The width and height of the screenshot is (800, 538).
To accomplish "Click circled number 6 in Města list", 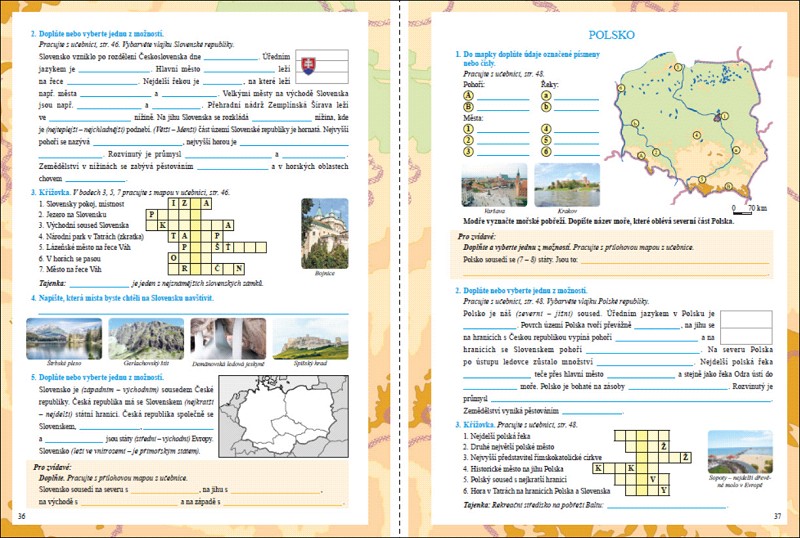I will (x=546, y=152).
